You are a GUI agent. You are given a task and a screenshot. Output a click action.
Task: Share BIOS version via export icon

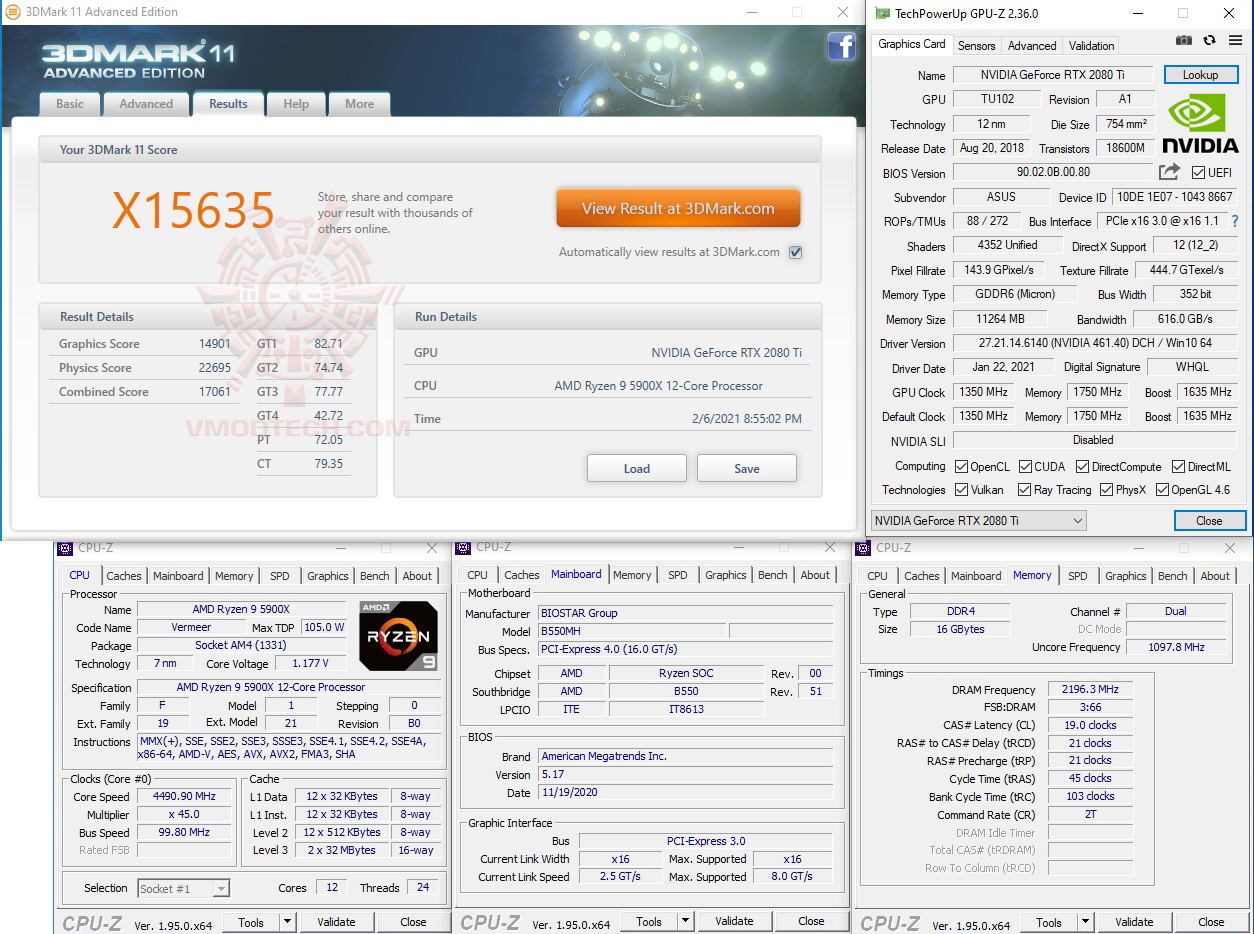1169,172
